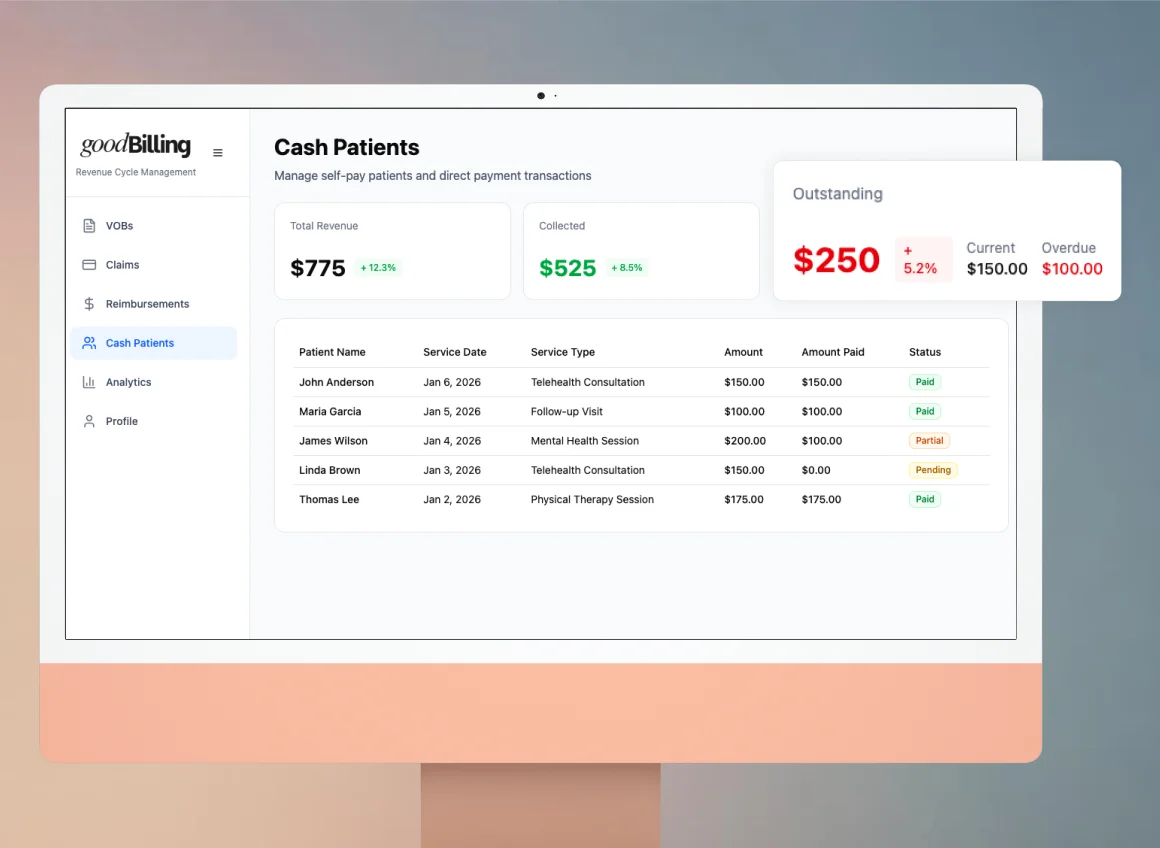Click the Jan 4, 2026 service date
This screenshot has width=1160, height=848.
(x=452, y=441)
